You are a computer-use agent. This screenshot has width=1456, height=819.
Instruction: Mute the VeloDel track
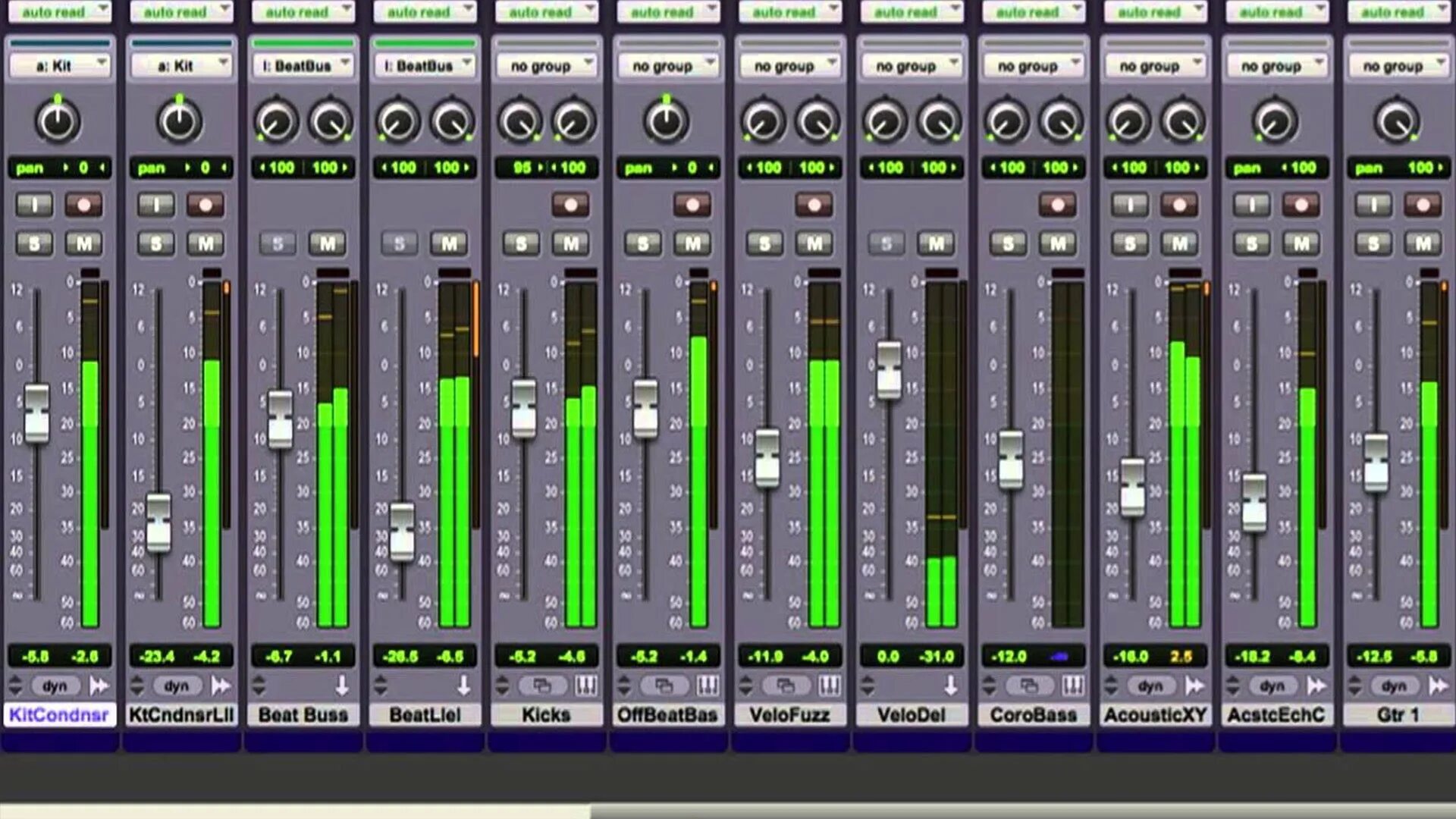coord(936,243)
